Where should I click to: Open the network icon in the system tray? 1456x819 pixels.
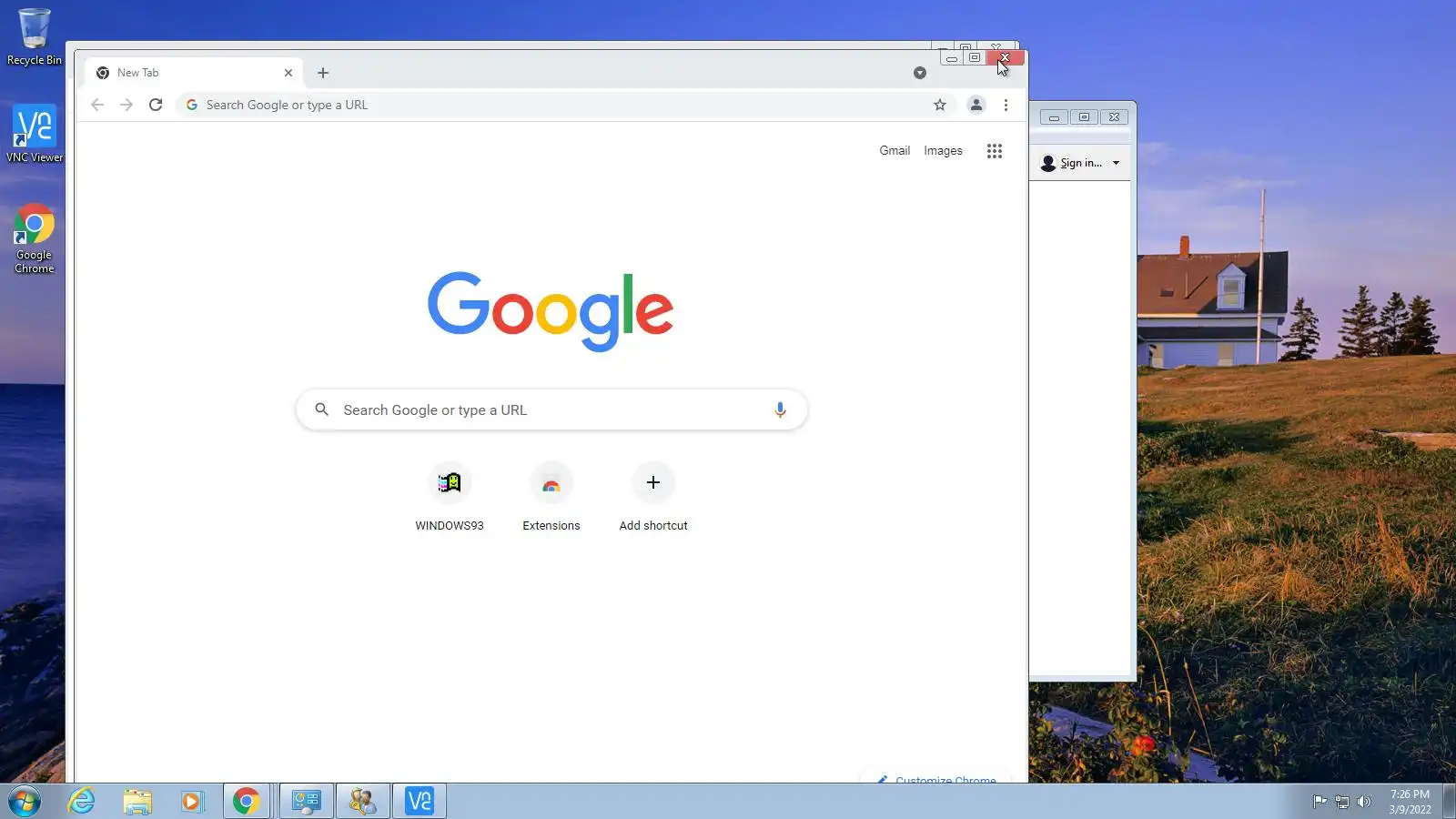(x=1342, y=802)
